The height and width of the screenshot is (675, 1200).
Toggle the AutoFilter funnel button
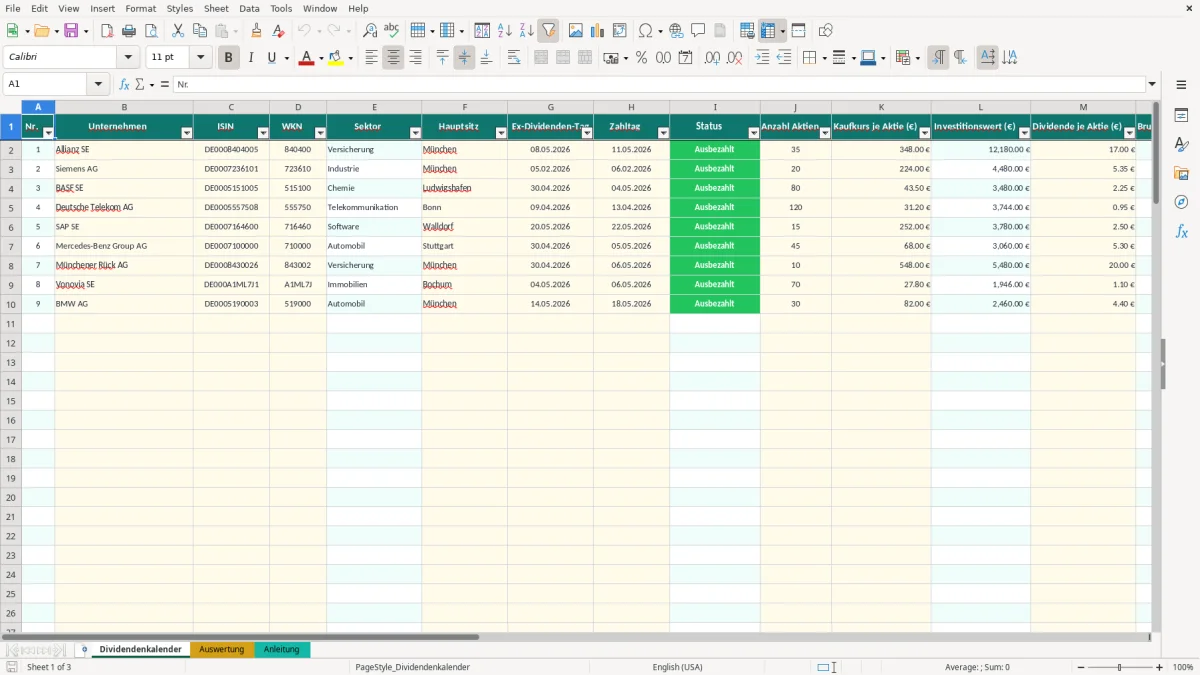(549, 31)
